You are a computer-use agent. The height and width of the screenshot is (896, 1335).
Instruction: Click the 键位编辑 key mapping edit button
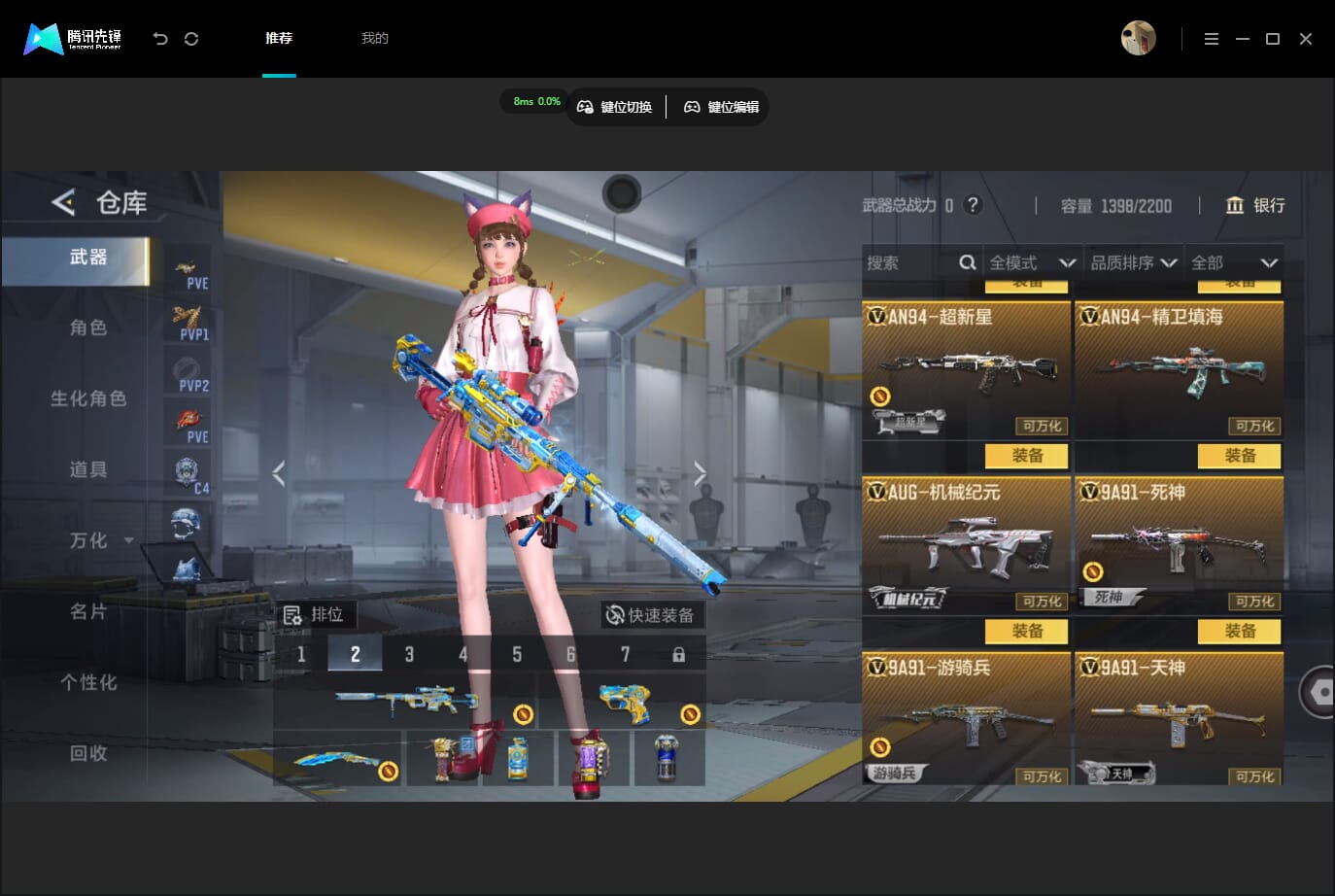point(722,107)
